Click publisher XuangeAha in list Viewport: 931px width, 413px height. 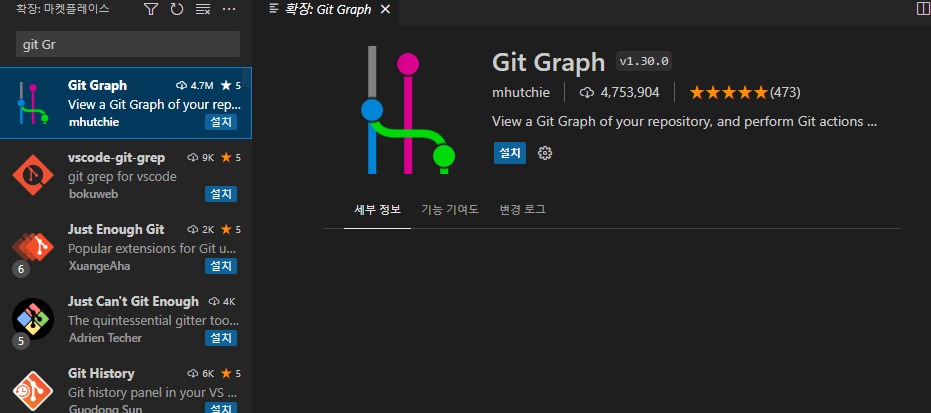tap(99, 266)
